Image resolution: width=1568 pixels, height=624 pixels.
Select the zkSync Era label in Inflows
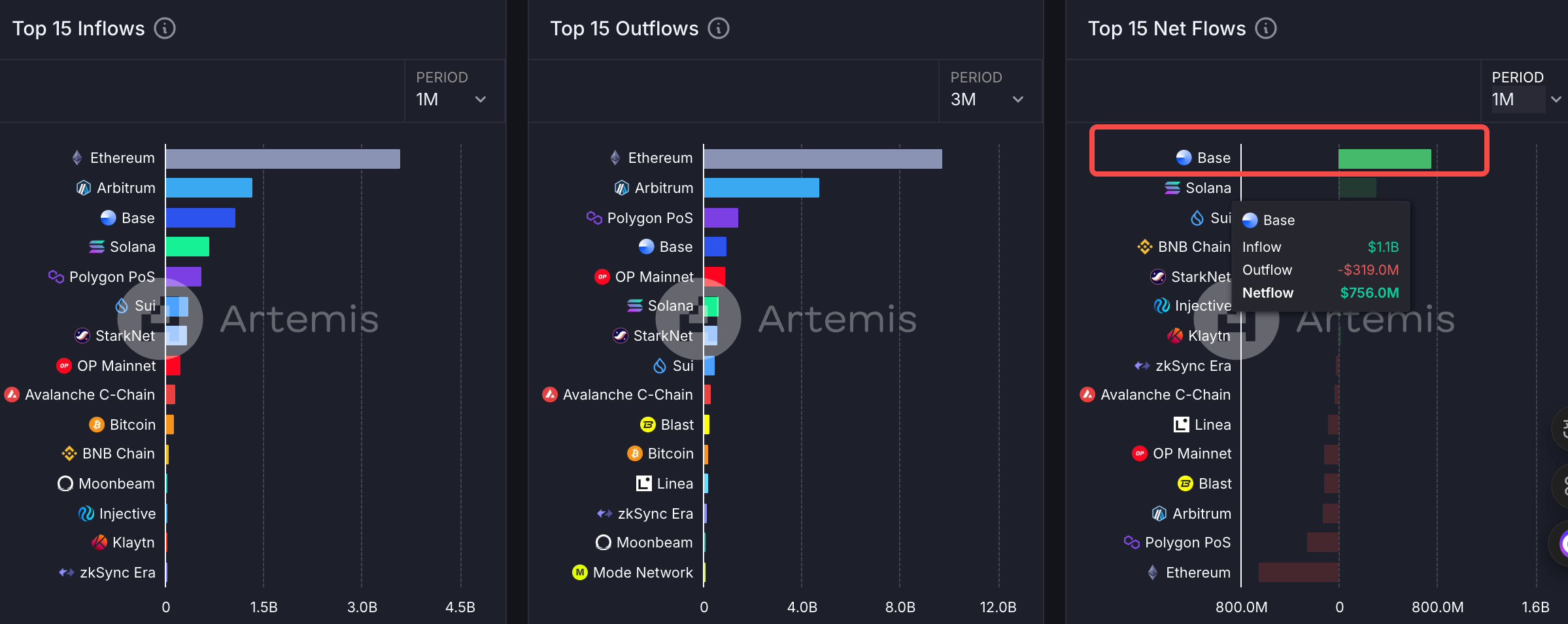click(x=118, y=572)
